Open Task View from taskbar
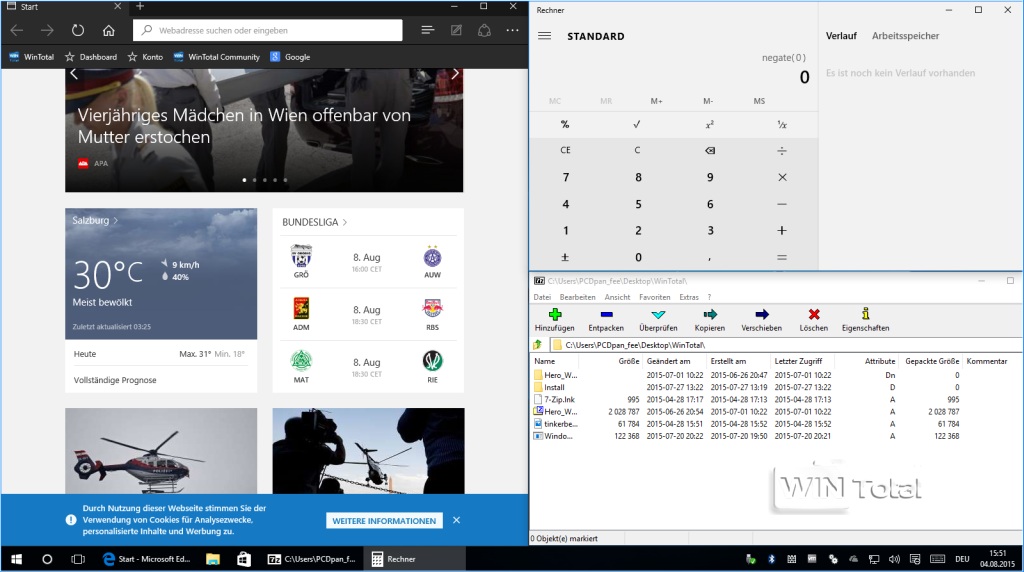This screenshot has height=572, width=1024. pos(78,559)
